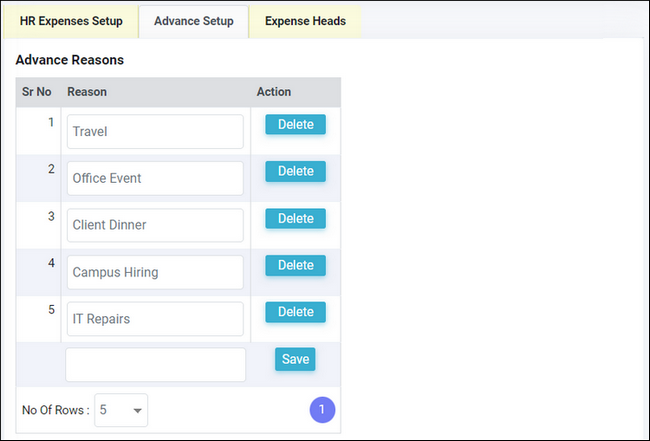This screenshot has height=441, width=650.
Task: Select the IT Repairs text box
Action: 155,319
